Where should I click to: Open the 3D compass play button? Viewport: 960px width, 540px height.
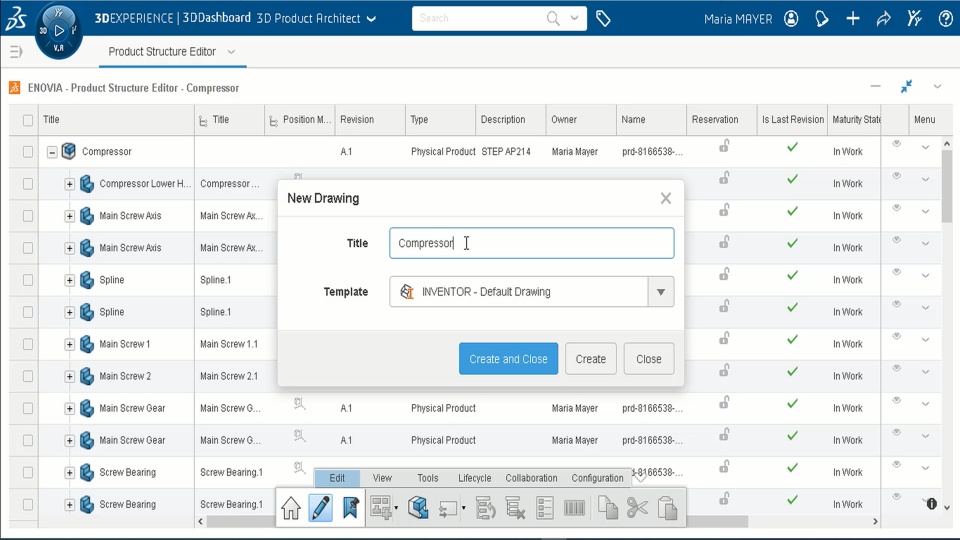coord(59,30)
